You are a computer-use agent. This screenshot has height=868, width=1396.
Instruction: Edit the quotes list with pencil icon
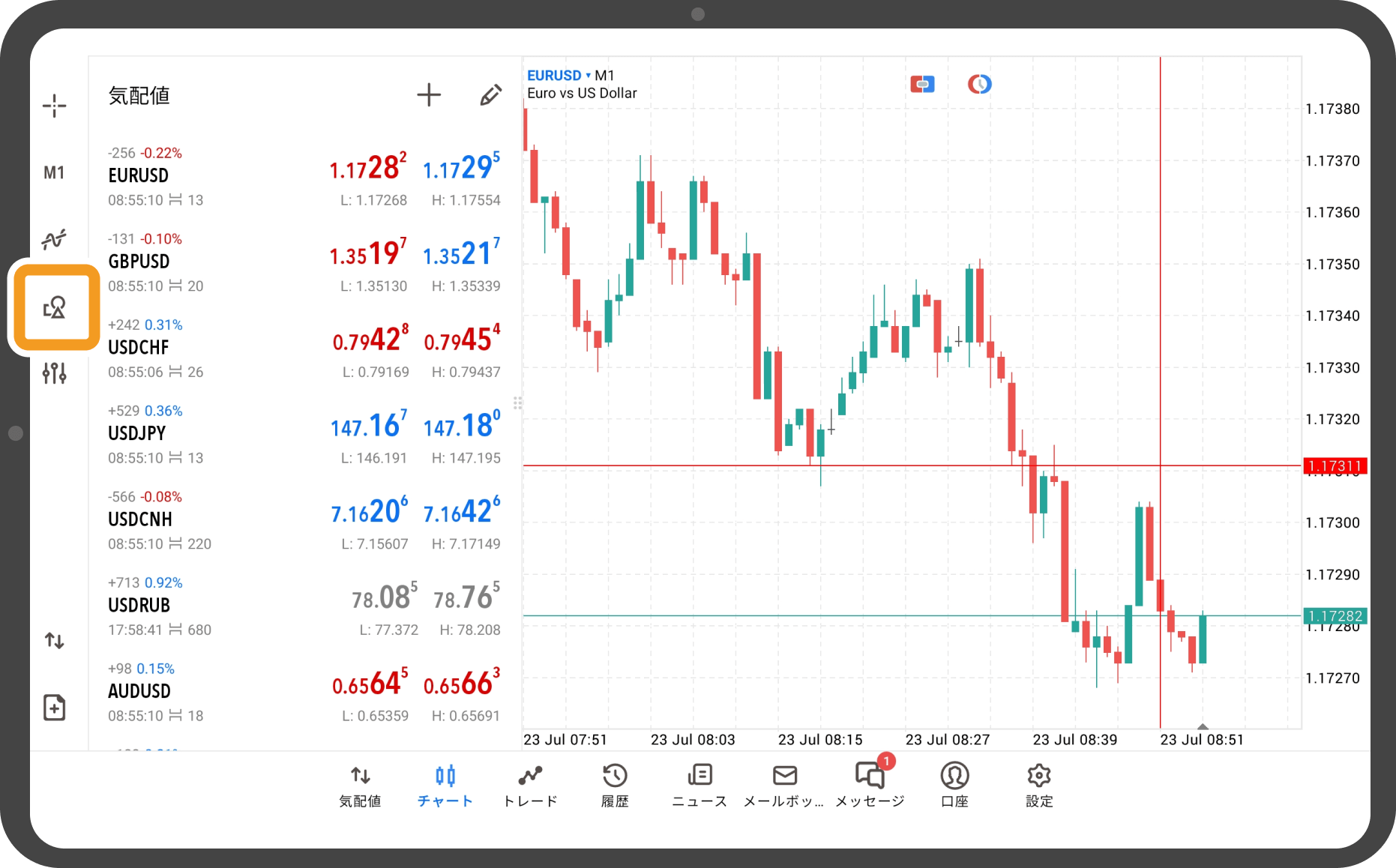[490, 95]
